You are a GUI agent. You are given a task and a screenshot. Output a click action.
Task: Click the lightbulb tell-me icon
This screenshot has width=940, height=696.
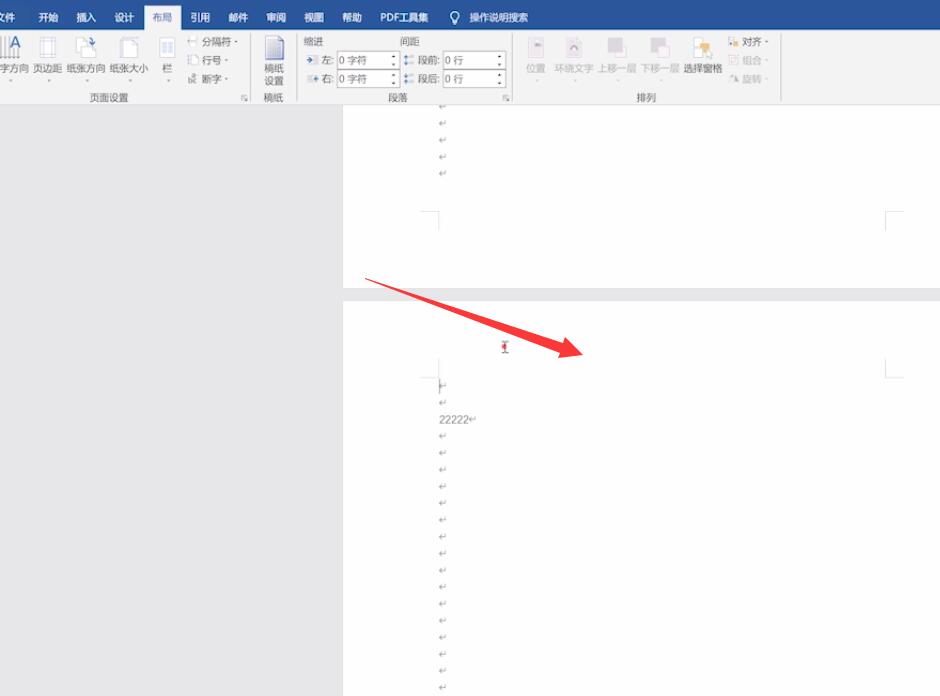(x=455, y=18)
